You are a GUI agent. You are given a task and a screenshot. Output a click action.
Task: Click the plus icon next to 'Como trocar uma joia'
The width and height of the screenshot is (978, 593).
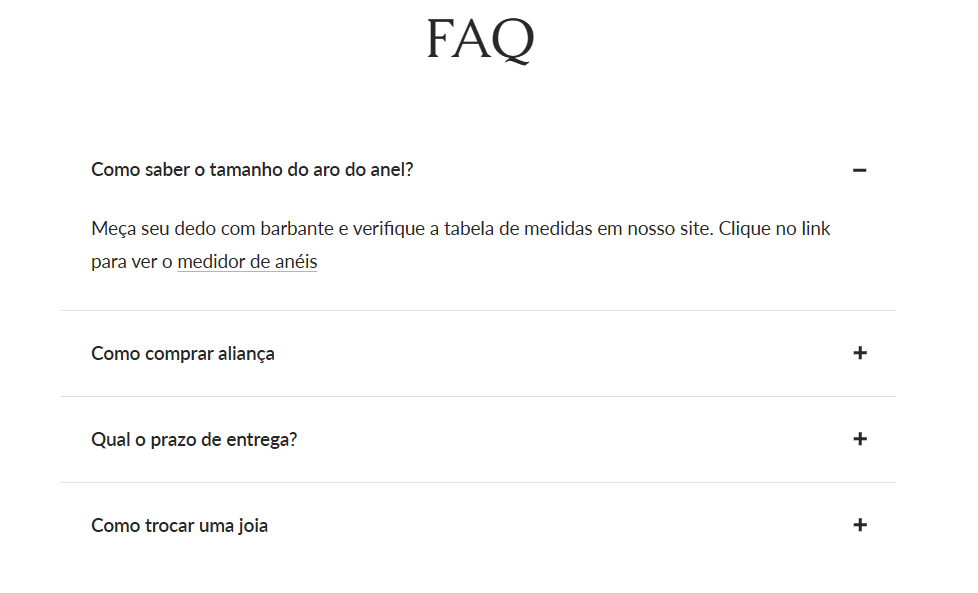click(860, 524)
